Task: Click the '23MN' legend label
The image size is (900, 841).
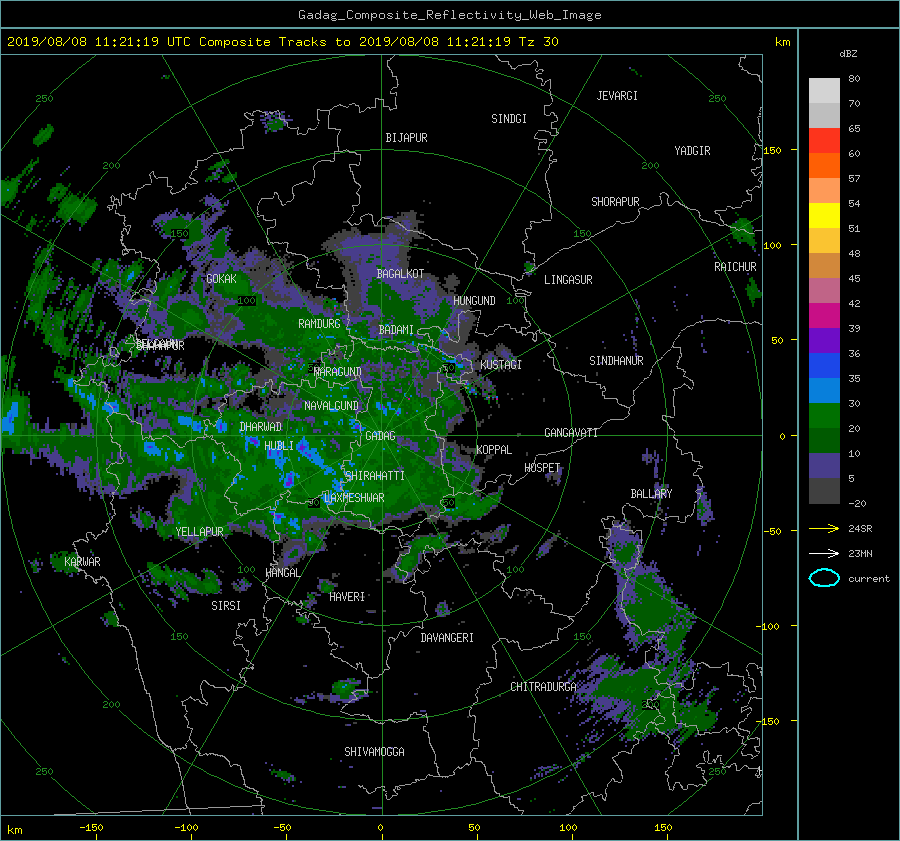Action: coord(860,553)
